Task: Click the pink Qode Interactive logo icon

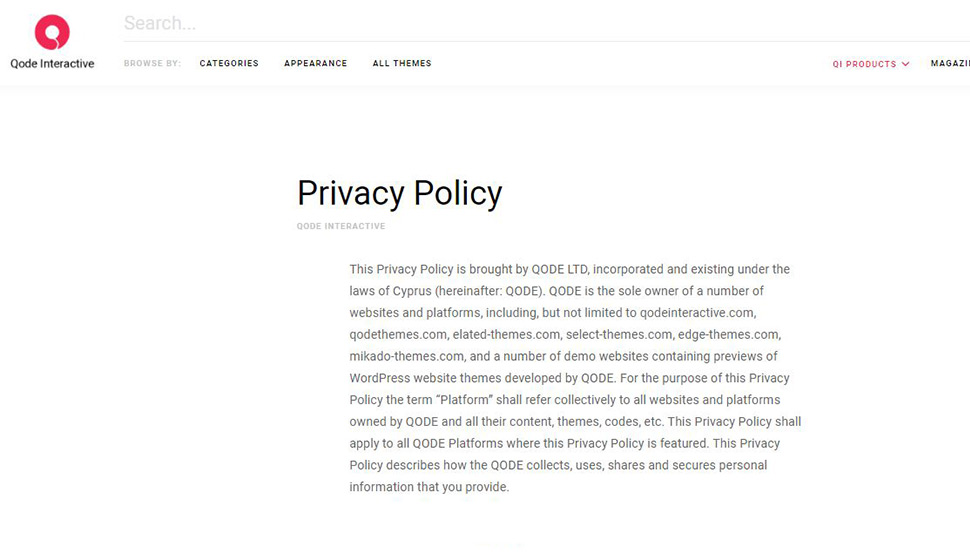Action: [x=52, y=32]
